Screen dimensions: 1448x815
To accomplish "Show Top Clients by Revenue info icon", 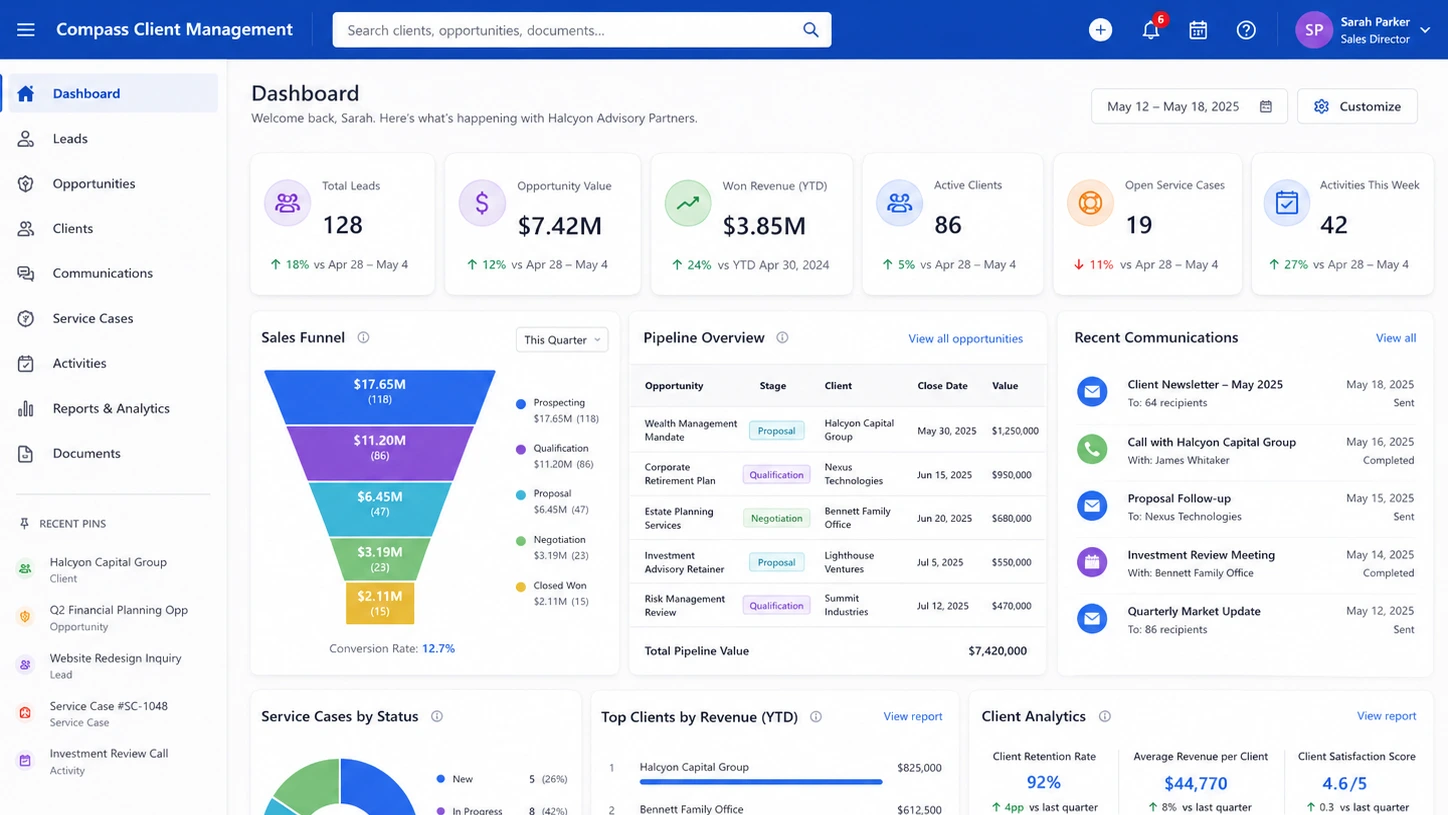I will click(816, 716).
